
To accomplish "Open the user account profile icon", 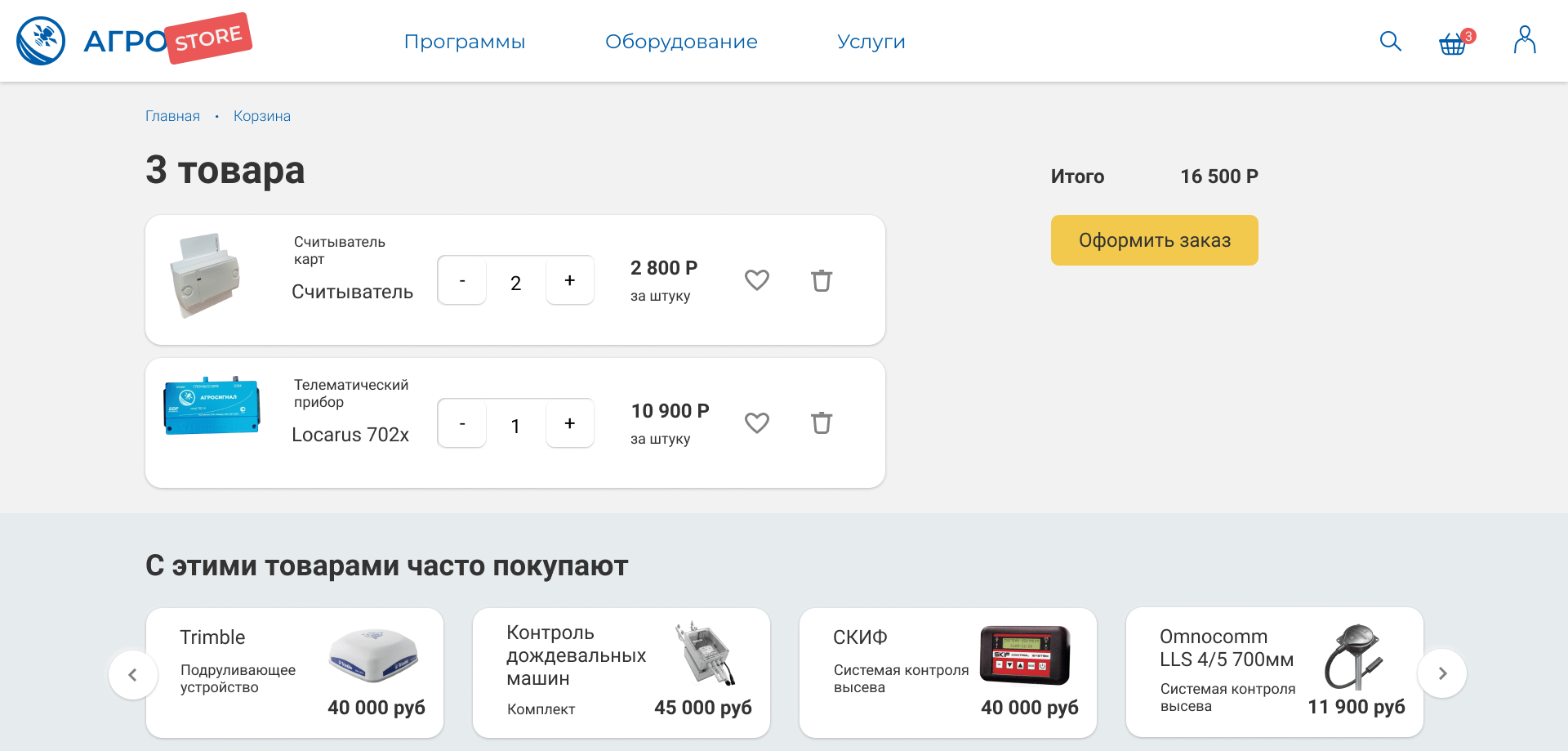I will 1525,40.
